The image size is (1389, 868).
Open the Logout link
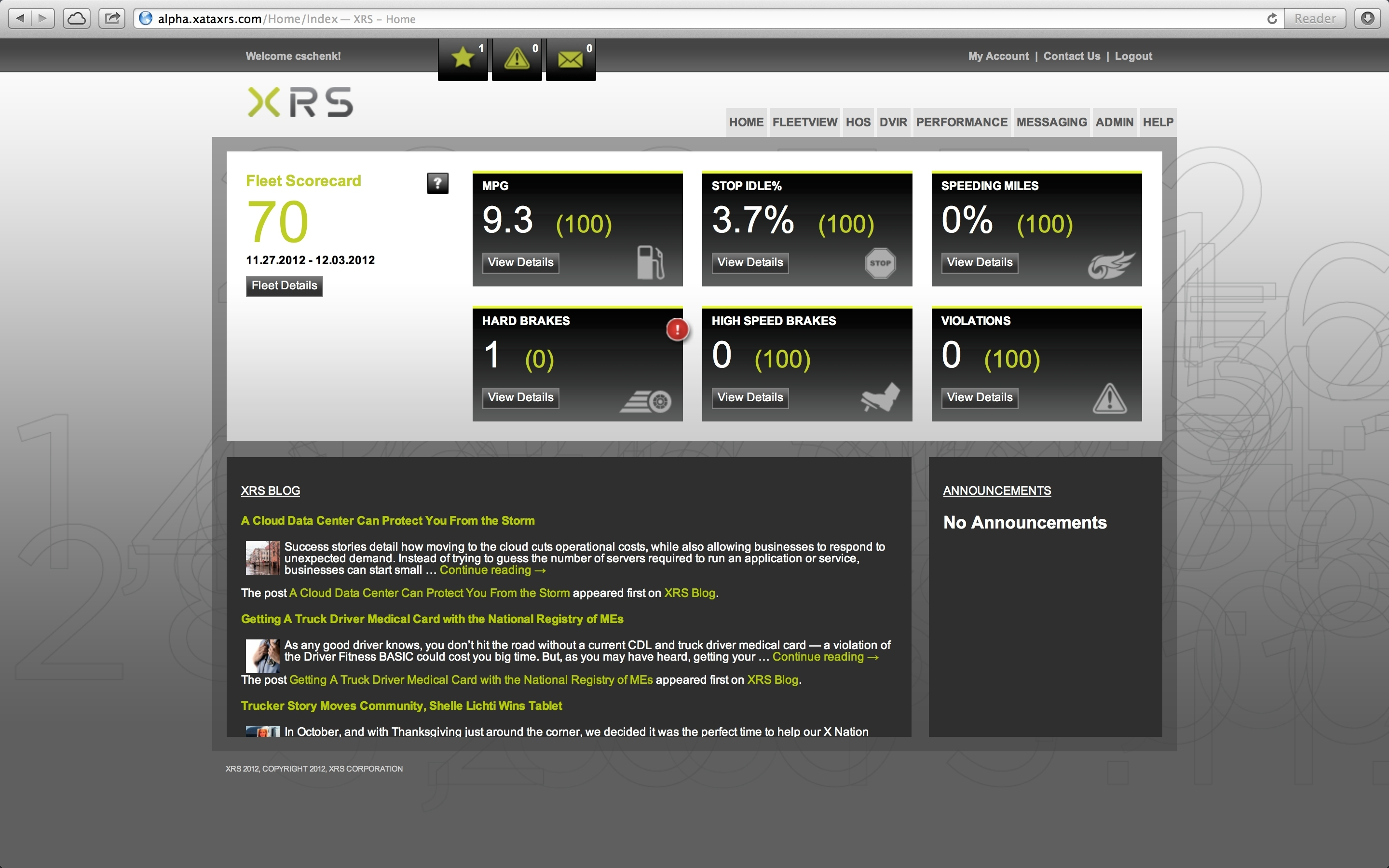[x=1133, y=55]
